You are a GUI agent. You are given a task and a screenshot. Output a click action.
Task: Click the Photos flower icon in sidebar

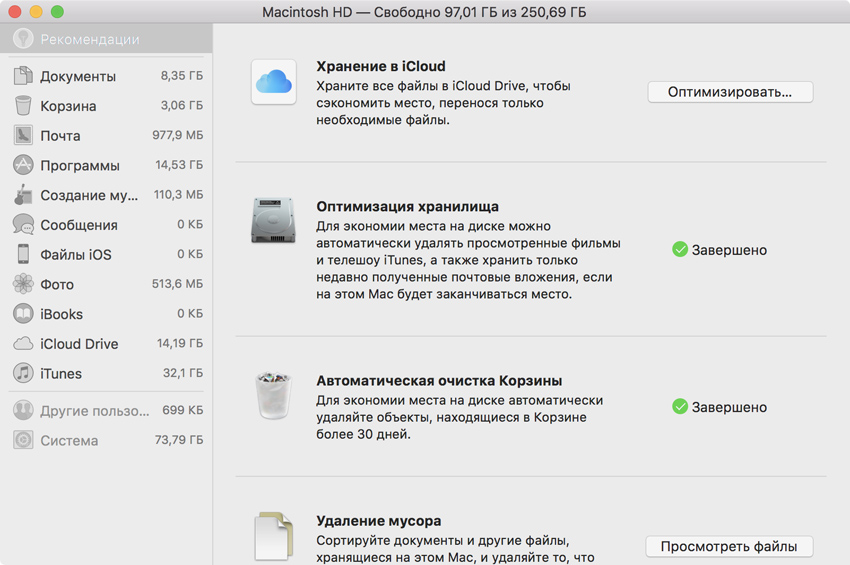point(23,284)
